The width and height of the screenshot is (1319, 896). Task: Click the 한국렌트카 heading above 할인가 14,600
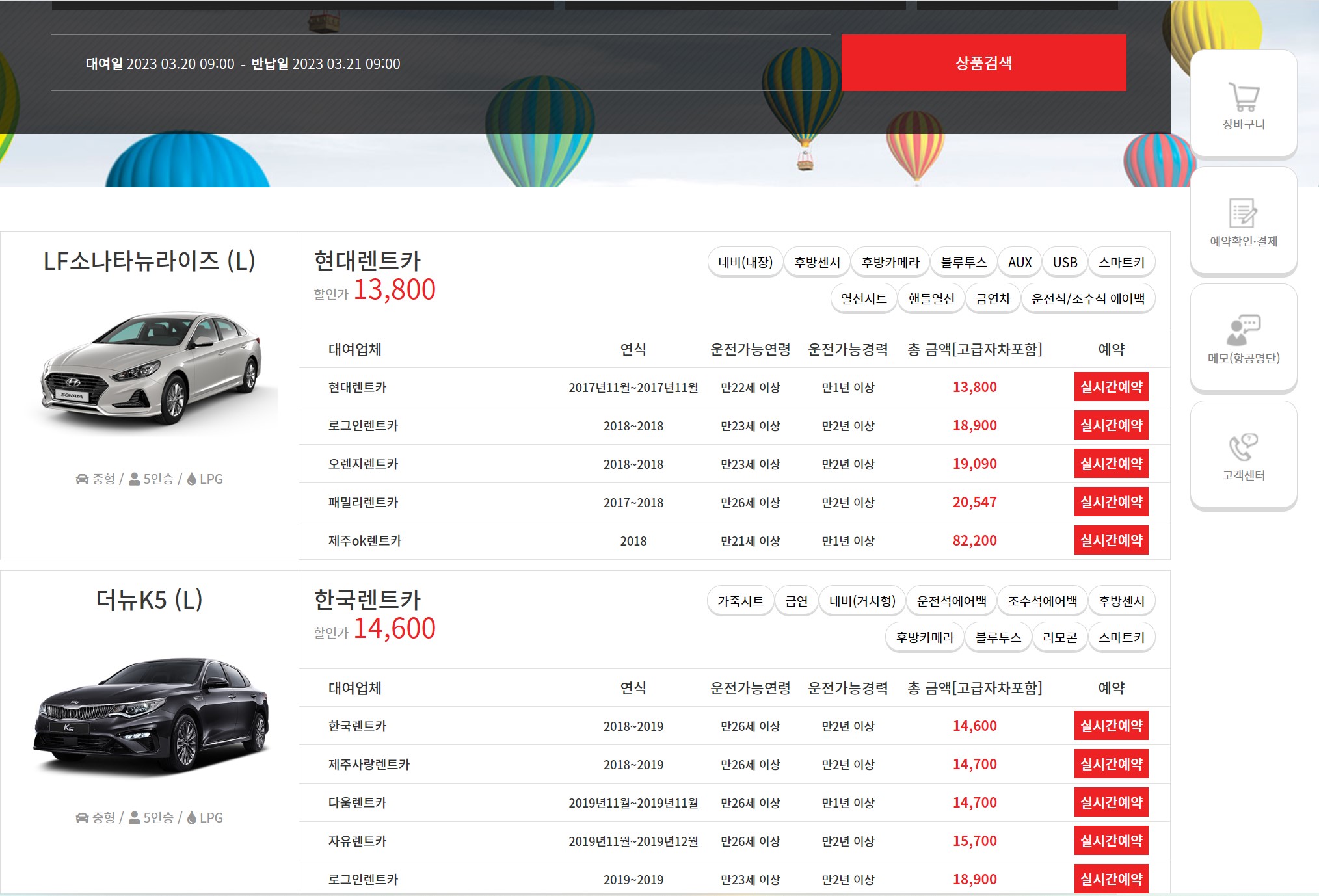(x=367, y=600)
